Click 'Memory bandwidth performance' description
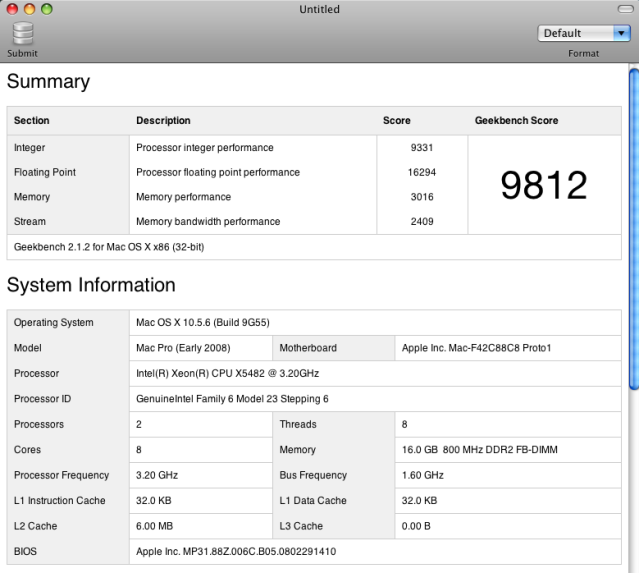Screen dimensions: 639x573 click(x=208, y=221)
